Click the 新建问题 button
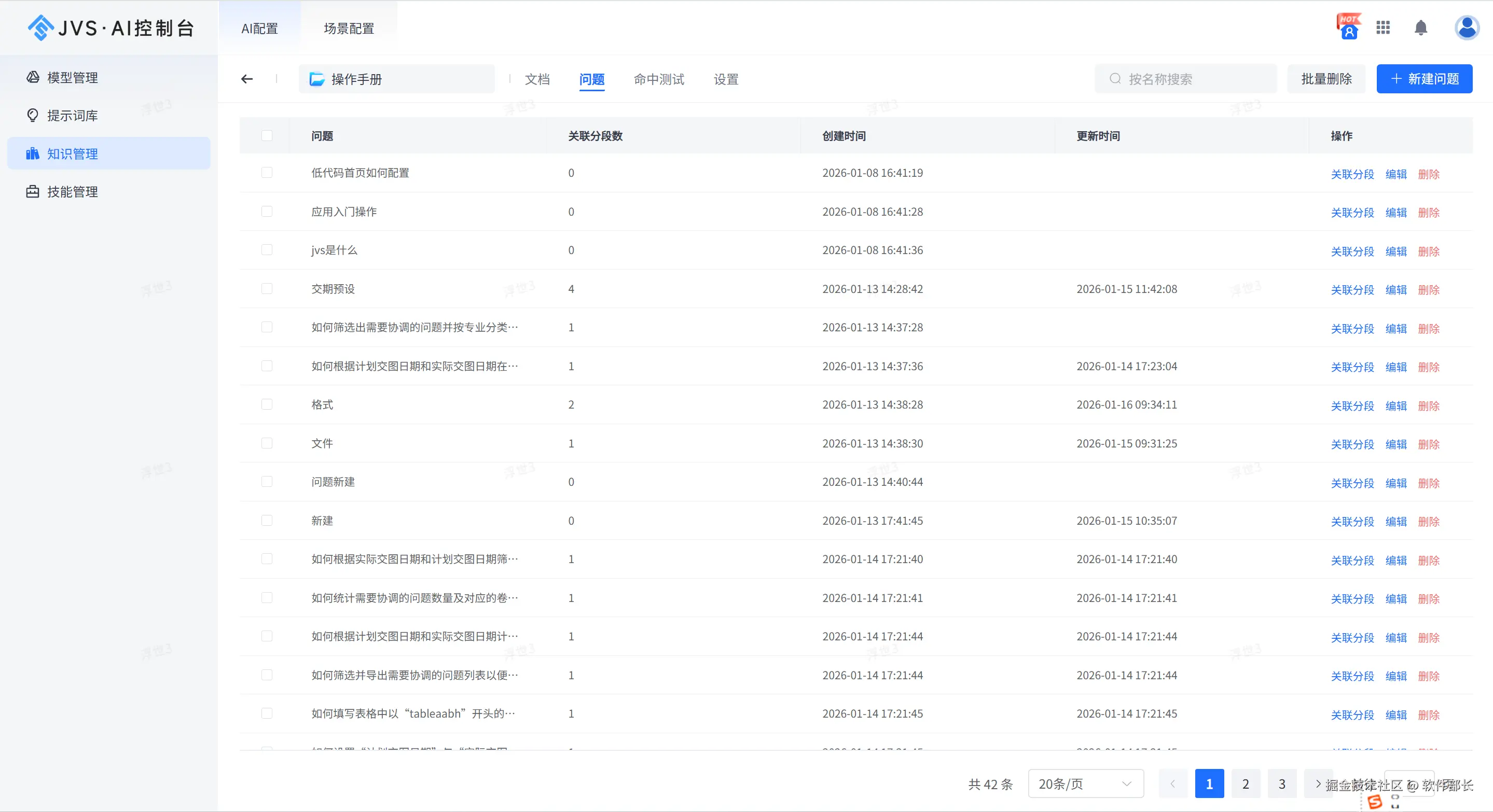 tap(1424, 79)
